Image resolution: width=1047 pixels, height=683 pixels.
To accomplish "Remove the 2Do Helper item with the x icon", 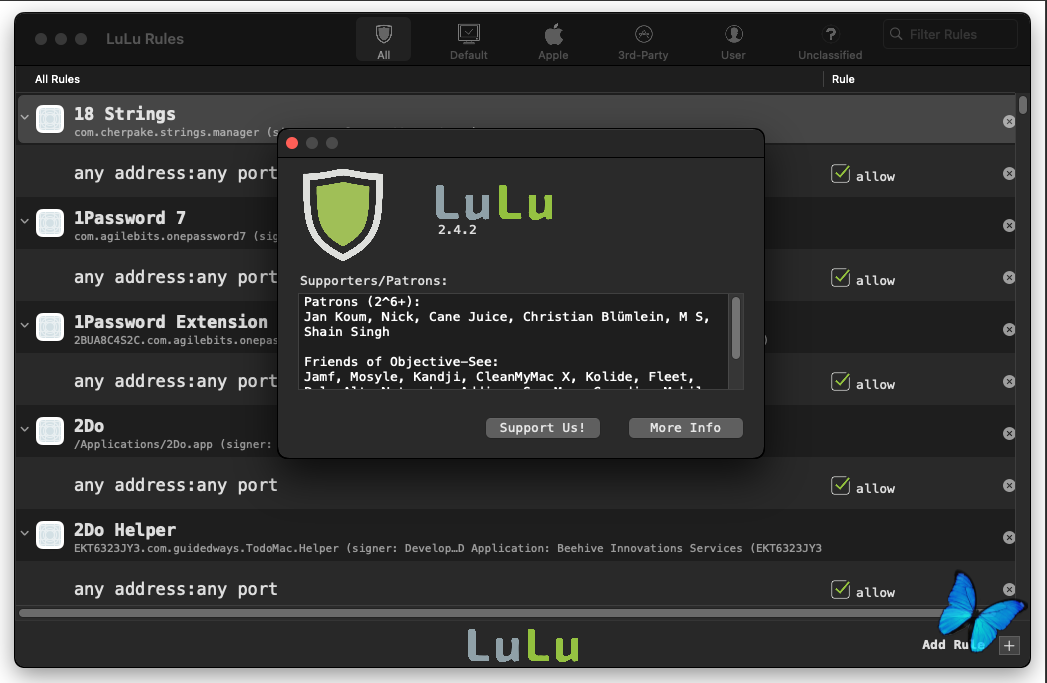I will coord(1009,537).
